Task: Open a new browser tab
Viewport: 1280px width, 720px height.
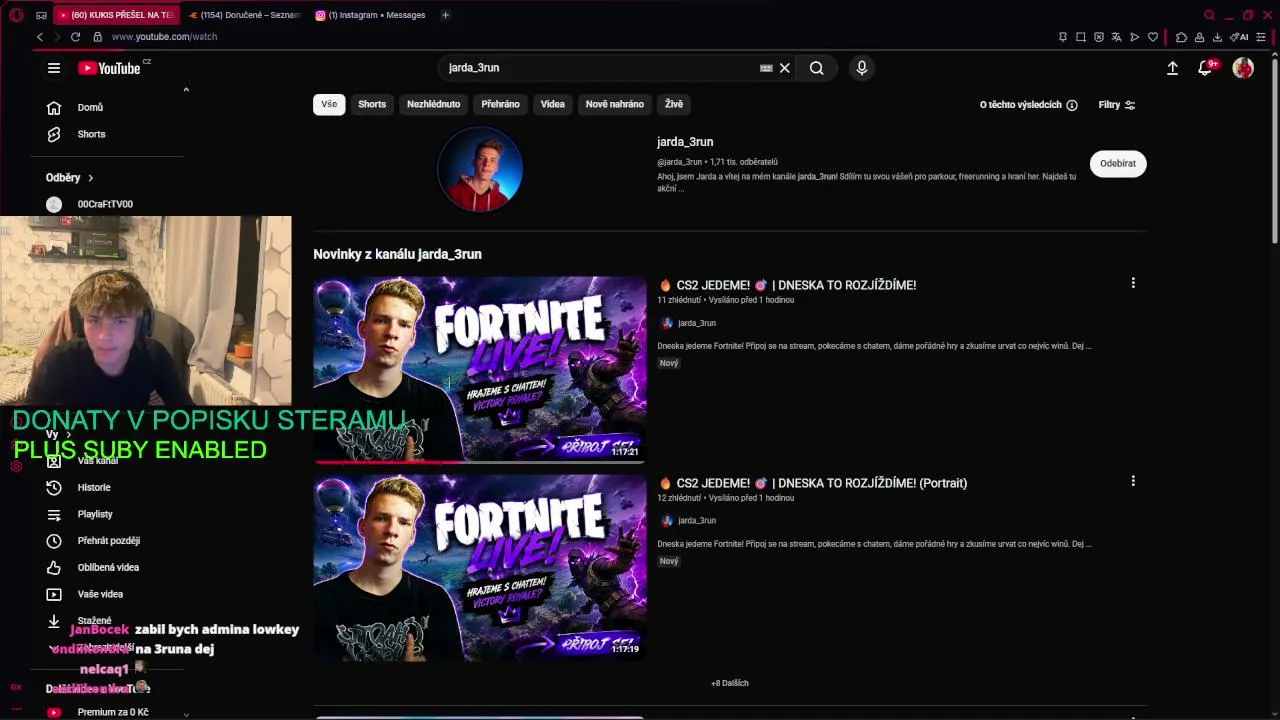Action: [445, 15]
